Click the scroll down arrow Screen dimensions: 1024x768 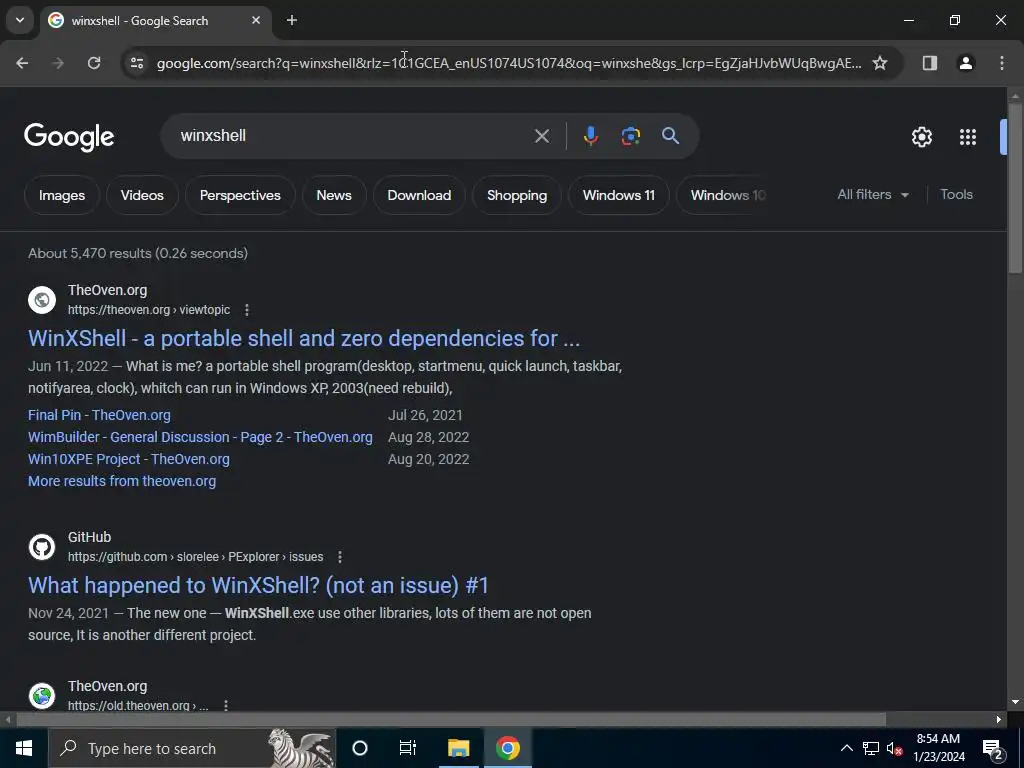[x=1015, y=703]
